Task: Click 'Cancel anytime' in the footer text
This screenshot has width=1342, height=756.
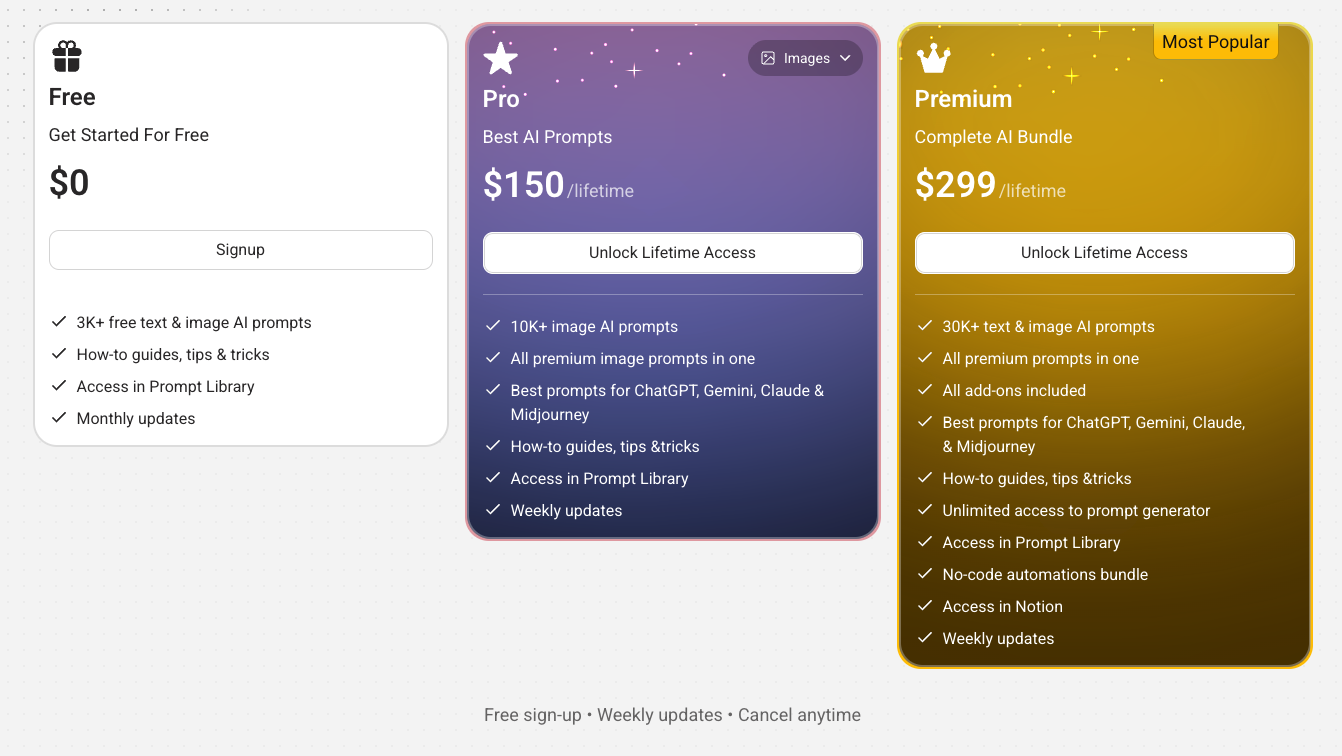Action: click(x=799, y=714)
